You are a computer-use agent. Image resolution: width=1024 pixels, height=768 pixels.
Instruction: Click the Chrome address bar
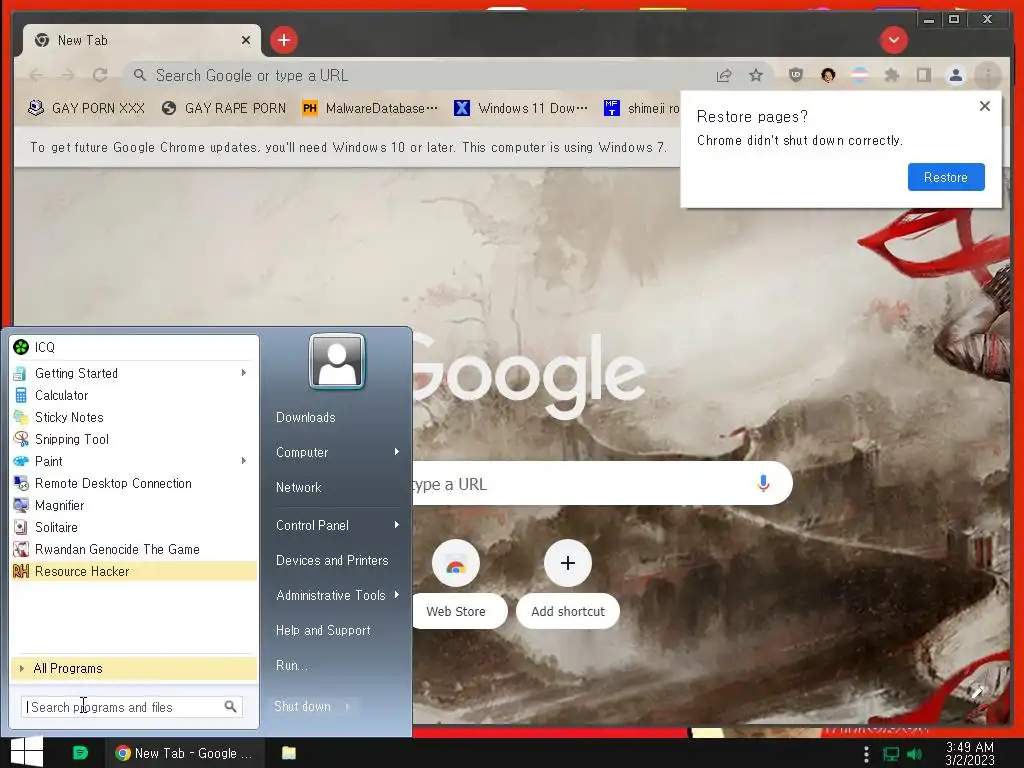pyautogui.click(x=418, y=75)
